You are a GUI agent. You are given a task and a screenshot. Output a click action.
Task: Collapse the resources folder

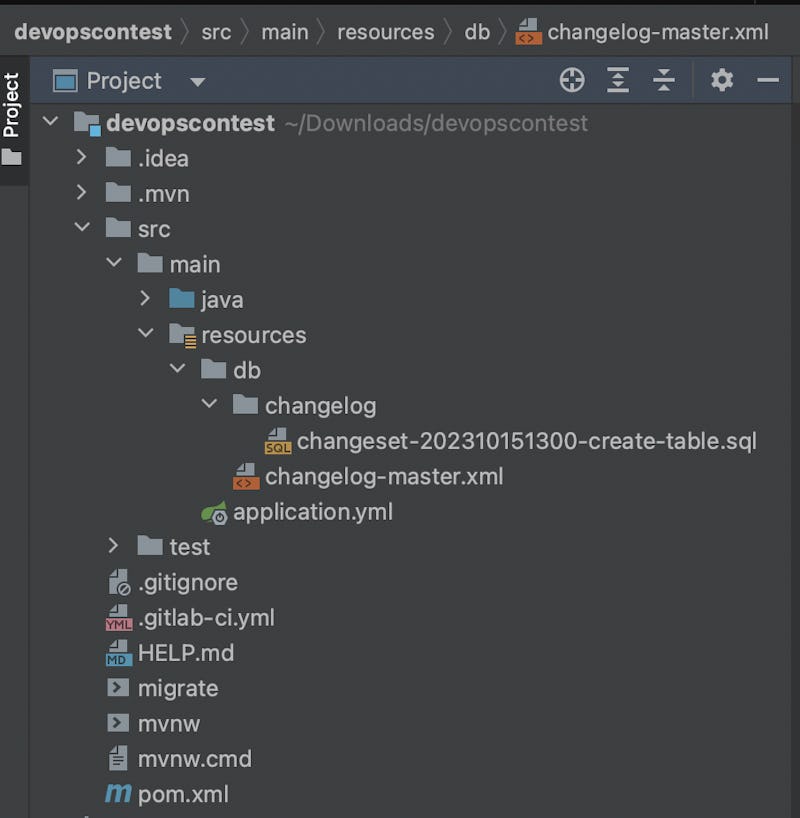pos(146,334)
